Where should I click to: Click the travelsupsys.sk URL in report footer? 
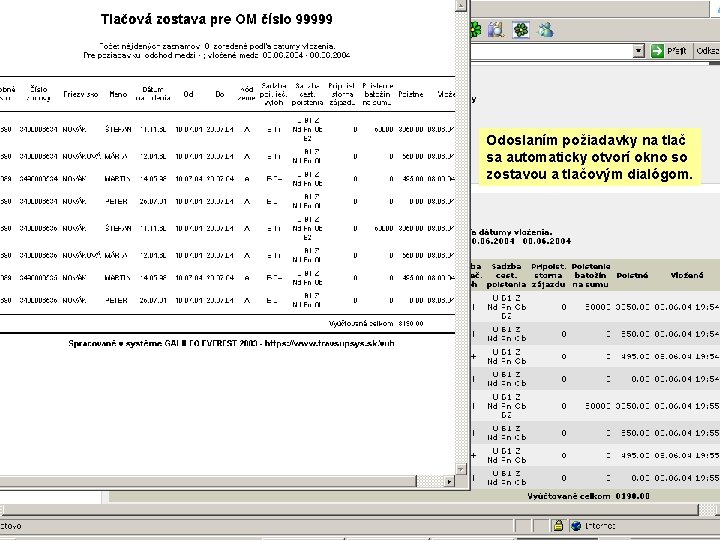tap(330, 343)
